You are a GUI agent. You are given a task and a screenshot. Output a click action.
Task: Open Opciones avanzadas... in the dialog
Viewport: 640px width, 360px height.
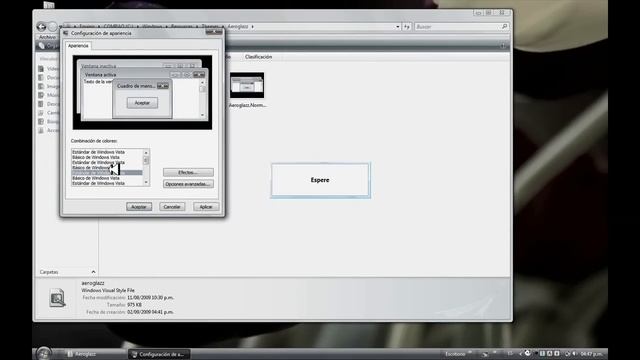188,184
